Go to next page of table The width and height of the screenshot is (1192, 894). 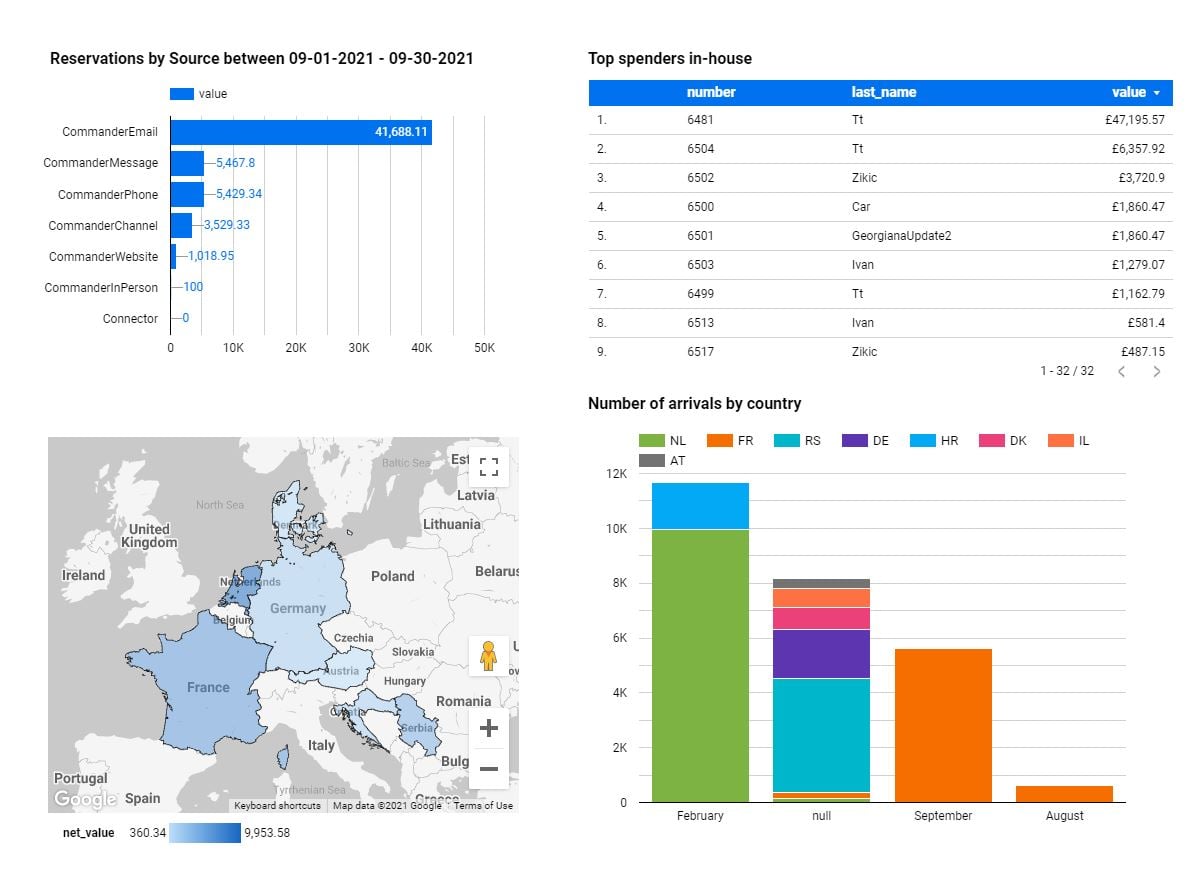point(1157,371)
